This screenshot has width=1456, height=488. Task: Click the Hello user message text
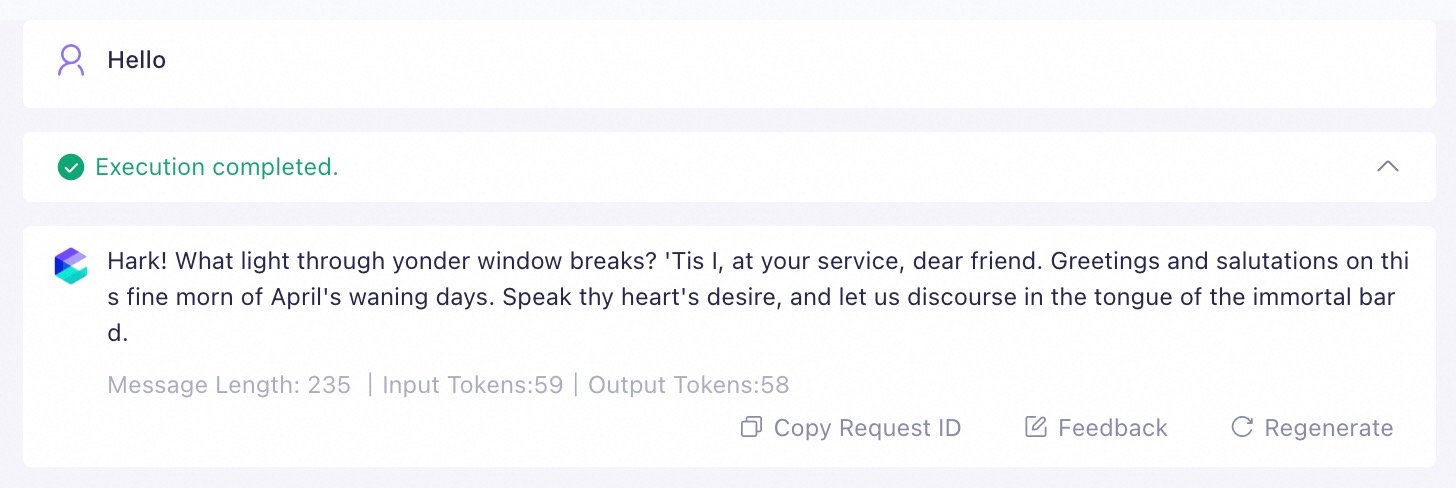pyautogui.click(x=137, y=60)
